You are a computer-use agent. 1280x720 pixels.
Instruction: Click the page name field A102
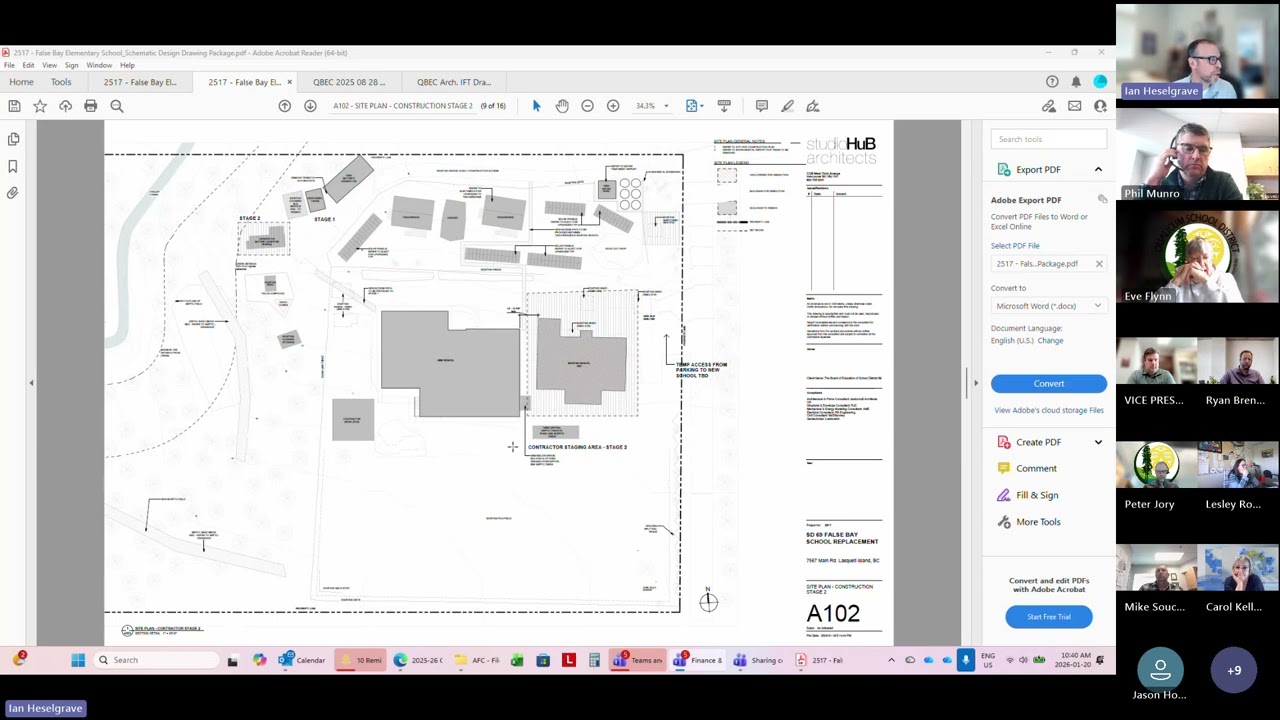tap(403, 106)
